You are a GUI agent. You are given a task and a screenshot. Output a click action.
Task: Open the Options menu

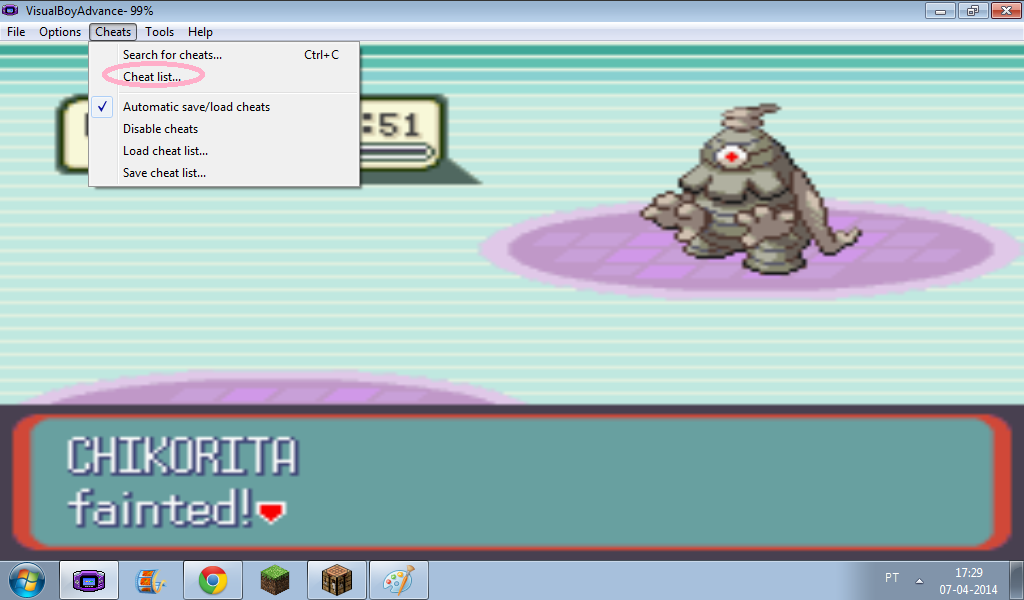point(60,32)
